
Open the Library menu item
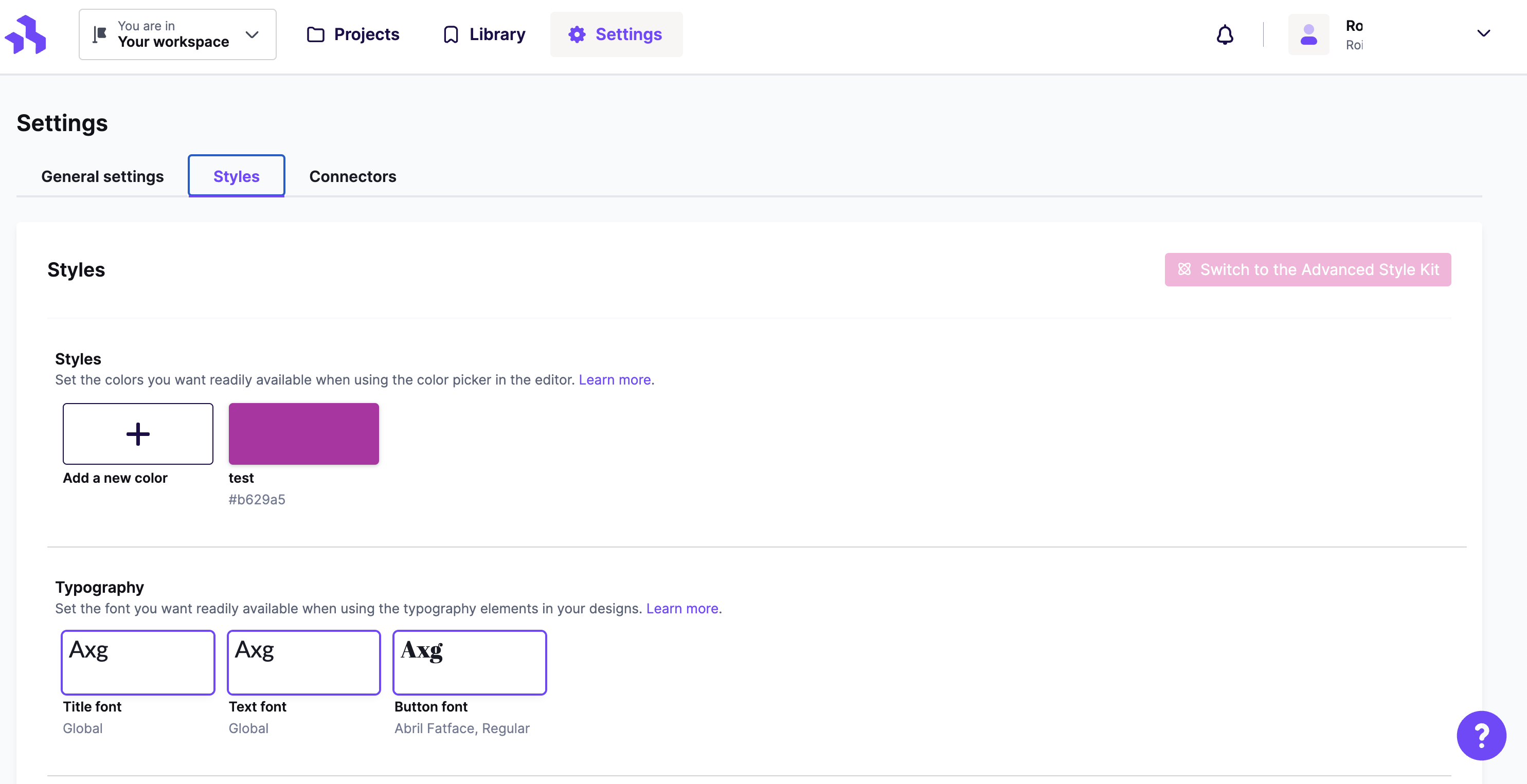point(484,34)
